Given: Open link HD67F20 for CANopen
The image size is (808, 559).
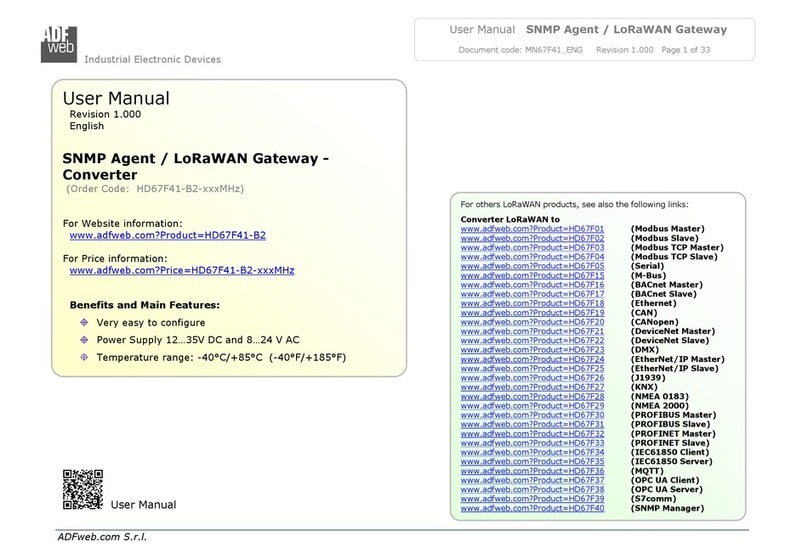Looking at the screenshot, I should click(532, 321).
